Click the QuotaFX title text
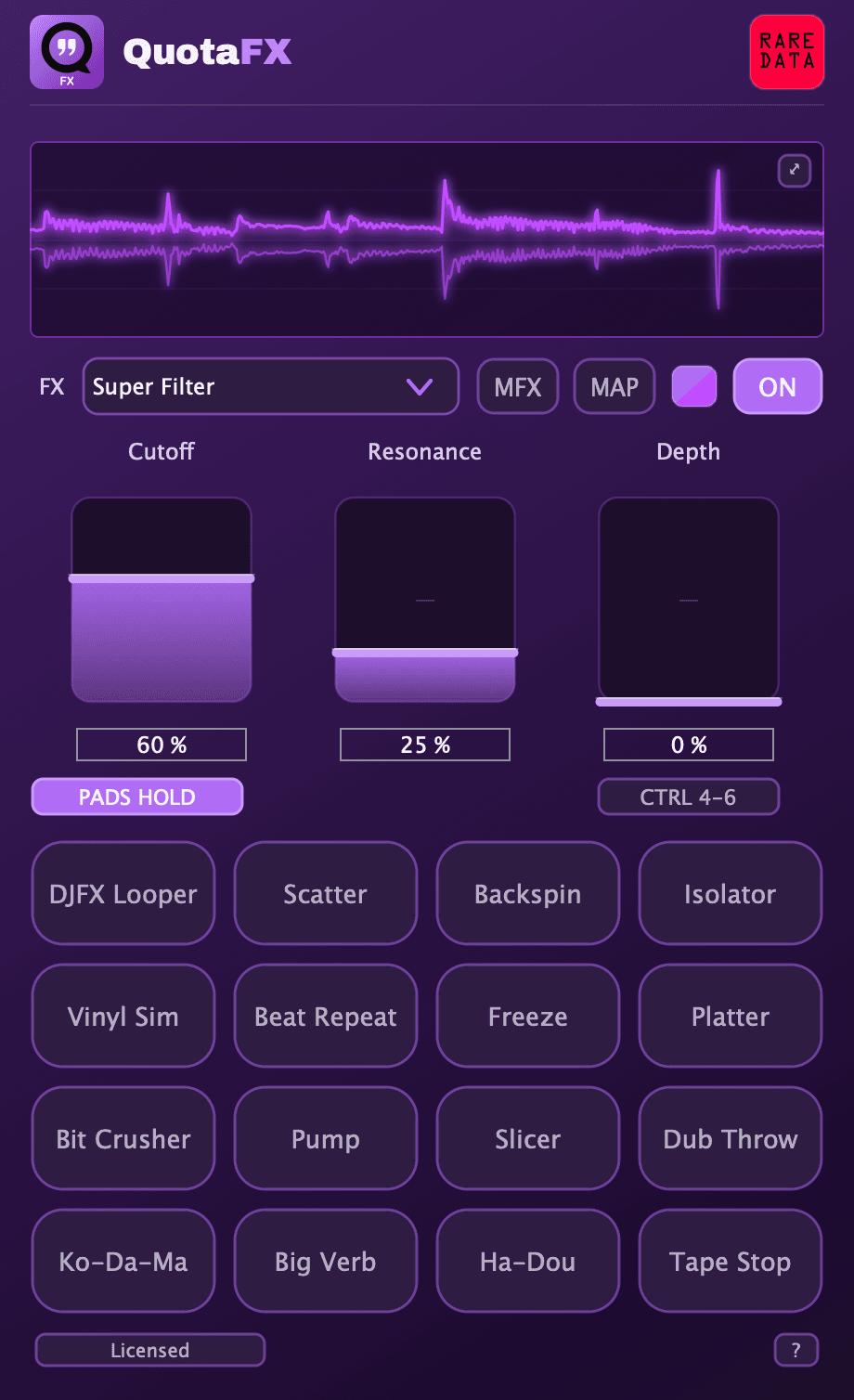The height and width of the screenshot is (1400, 854). coord(208,52)
